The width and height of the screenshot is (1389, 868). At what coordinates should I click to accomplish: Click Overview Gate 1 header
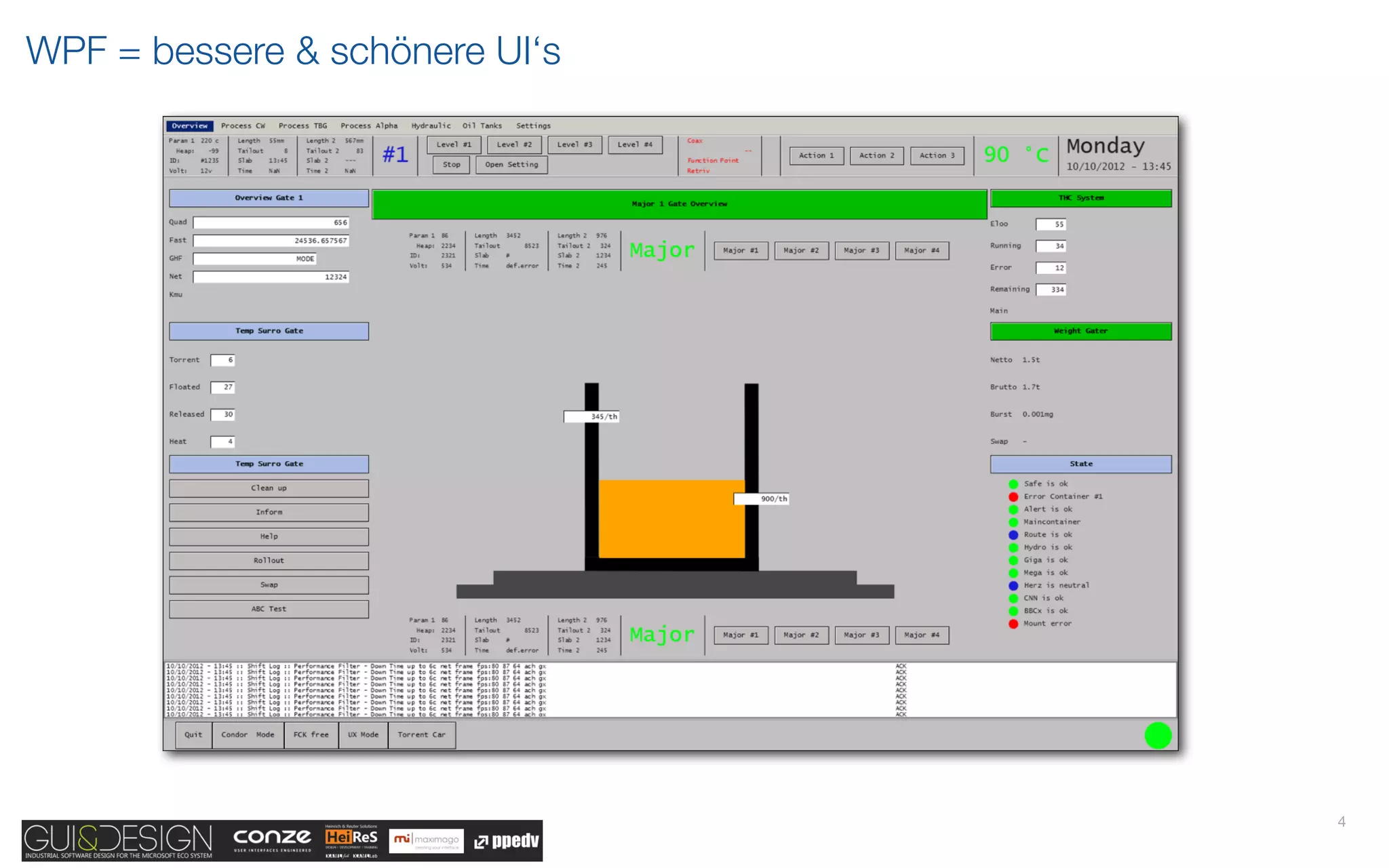coord(269,198)
